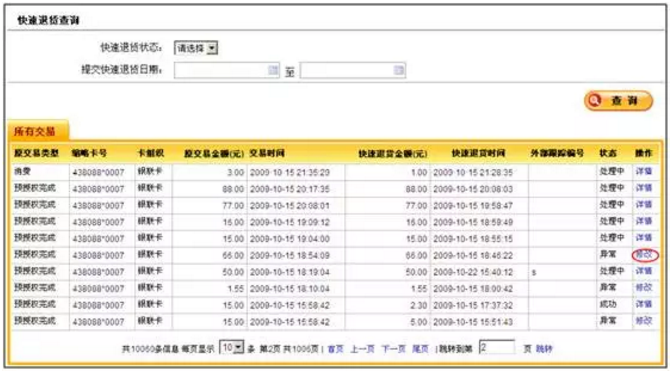Open the 快速退货状态 请选择 dropdown
The image size is (672, 372).
click(x=196, y=48)
